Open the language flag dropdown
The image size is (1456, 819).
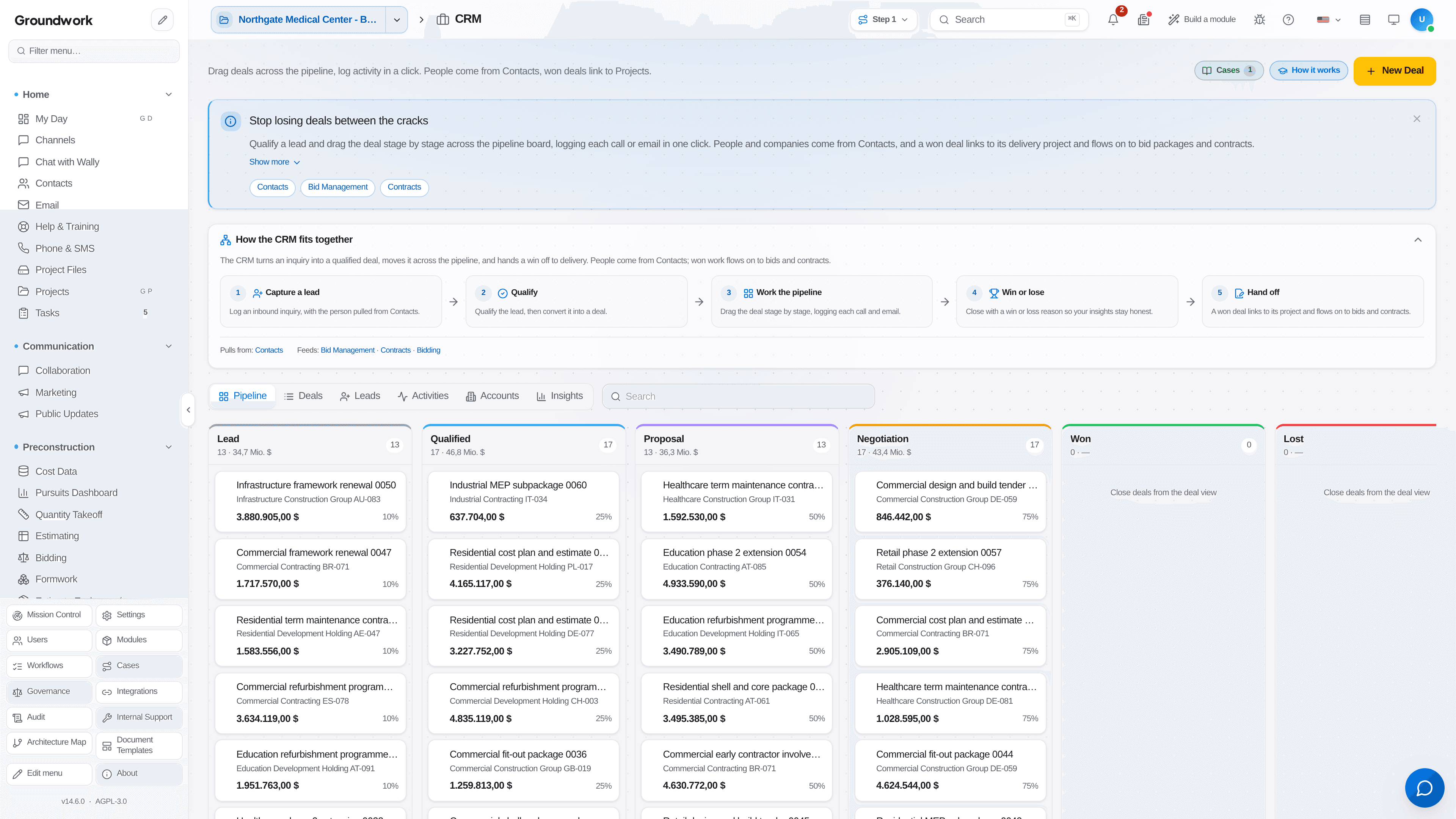[1329, 20]
